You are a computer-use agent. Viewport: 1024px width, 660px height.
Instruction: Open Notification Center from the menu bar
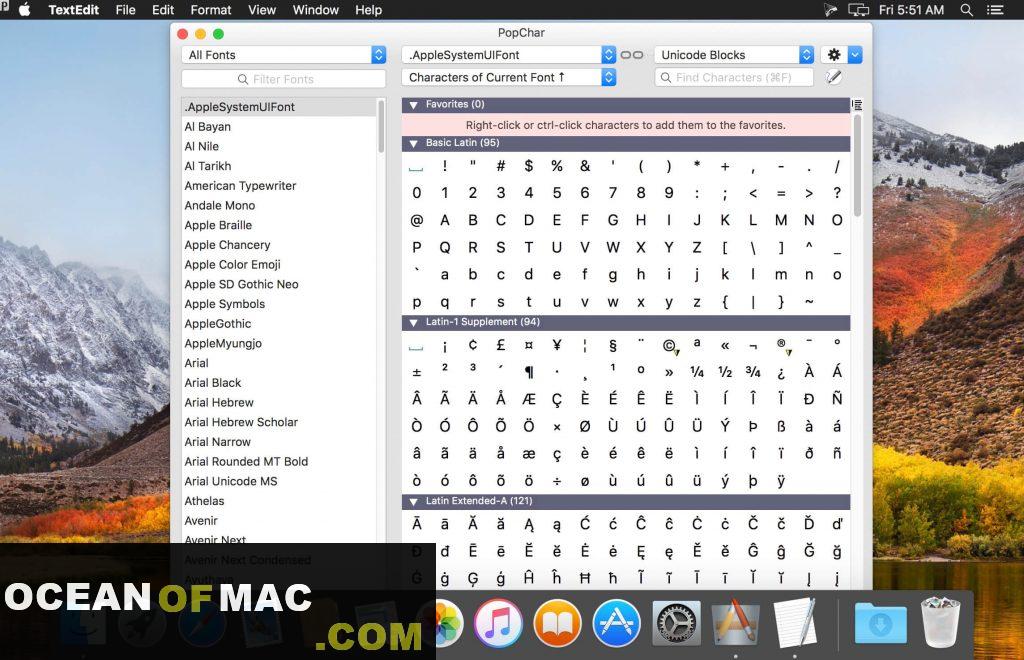pyautogui.click(x=995, y=10)
